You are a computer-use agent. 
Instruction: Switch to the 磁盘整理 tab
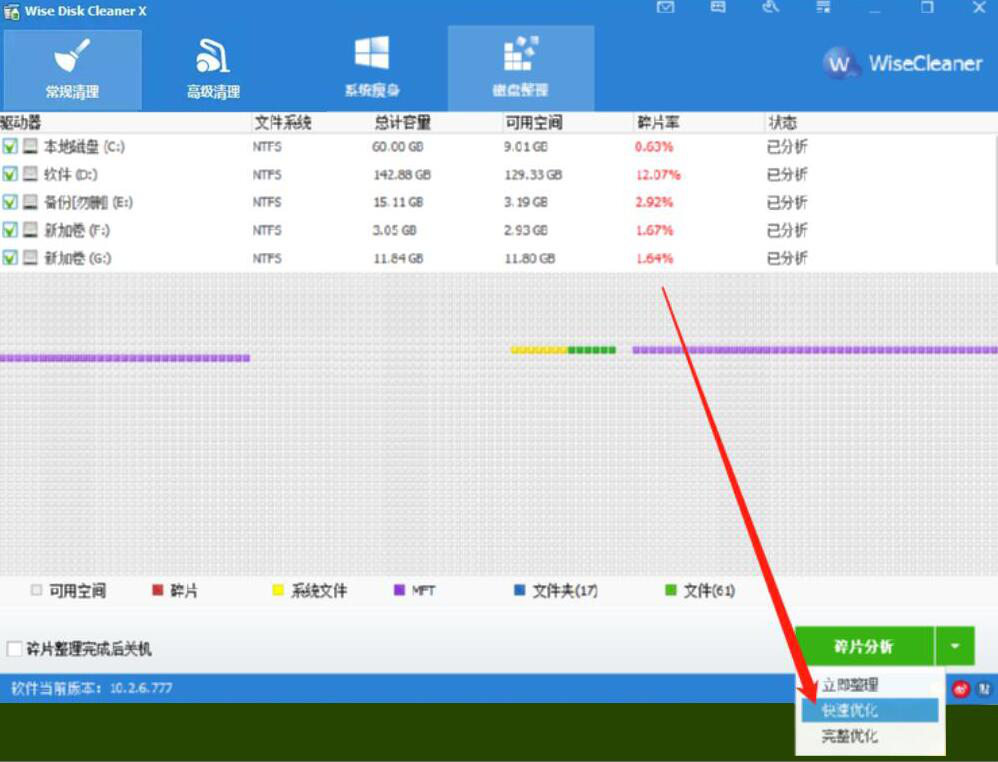(x=521, y=69)
